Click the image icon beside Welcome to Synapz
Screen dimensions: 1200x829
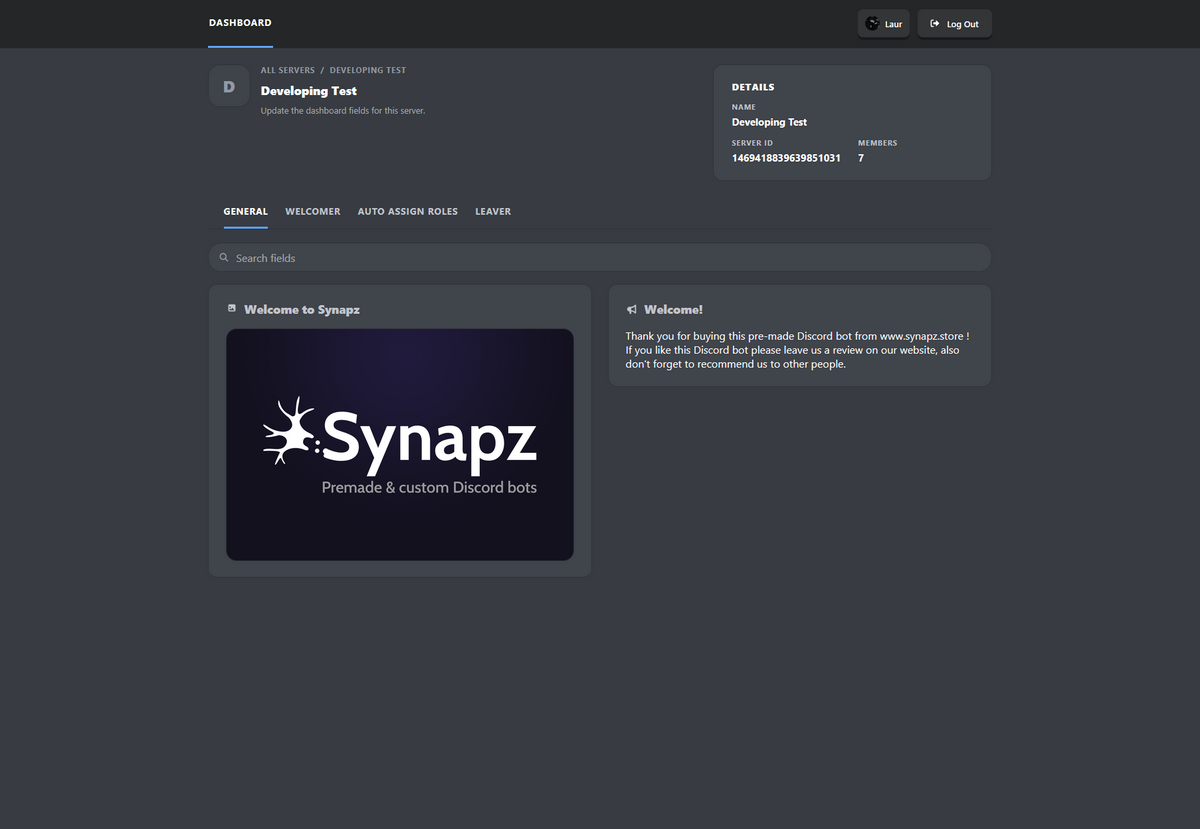coord(232,309)
